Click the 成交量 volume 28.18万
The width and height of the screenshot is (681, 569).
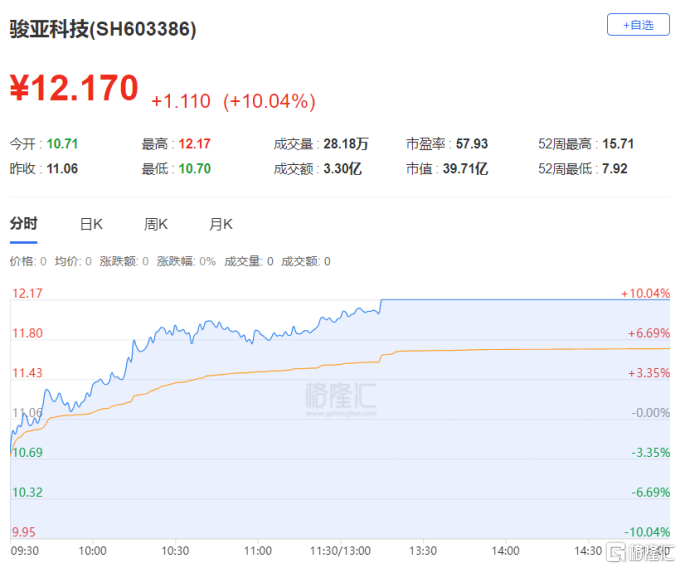coord(346,144)
